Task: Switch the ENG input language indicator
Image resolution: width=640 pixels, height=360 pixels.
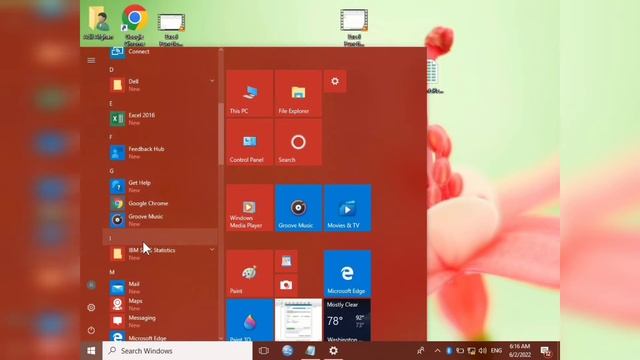Action: point(496,351)
